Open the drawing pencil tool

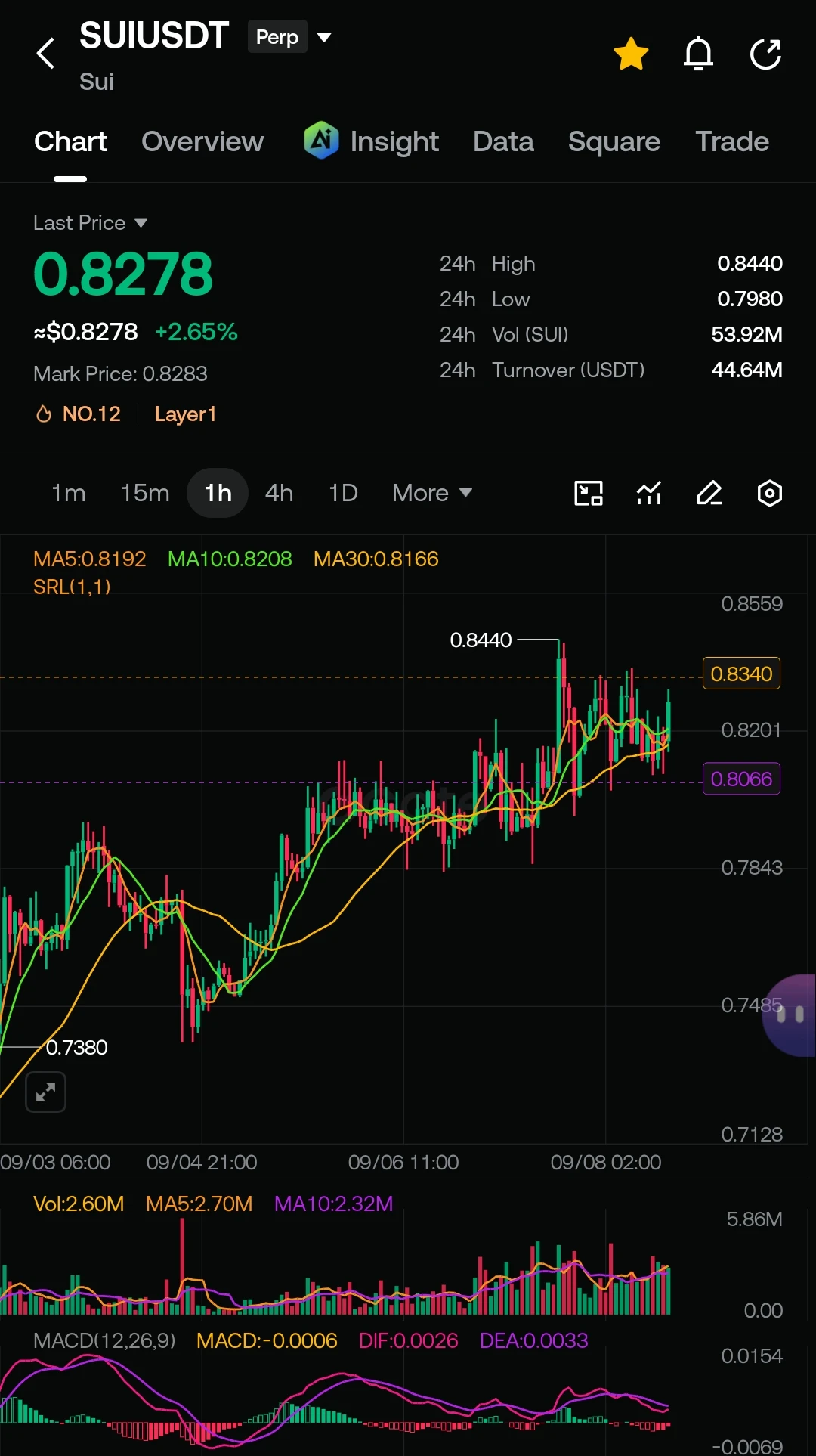(x=709, y=493)
